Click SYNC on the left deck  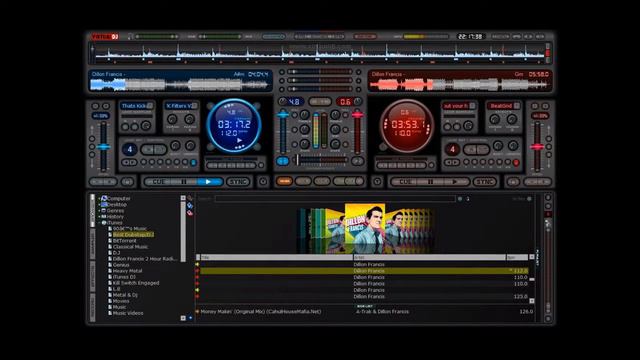click(x=238, y=182)
